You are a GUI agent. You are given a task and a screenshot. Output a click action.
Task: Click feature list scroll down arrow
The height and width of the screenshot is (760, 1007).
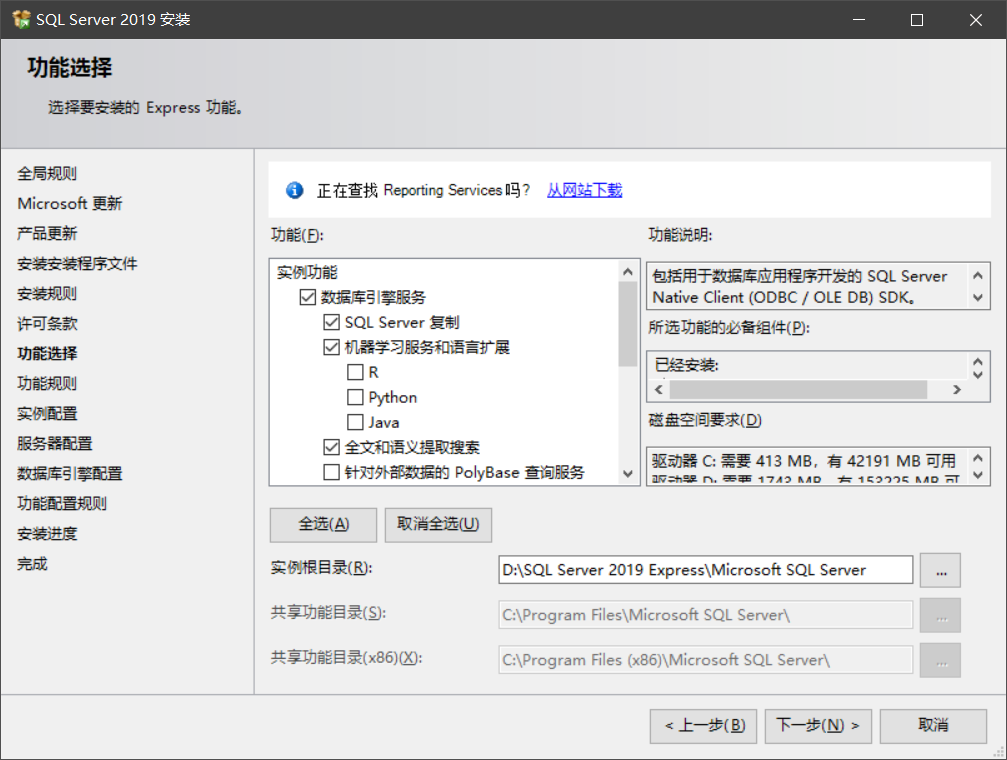[x=627, y=474]
